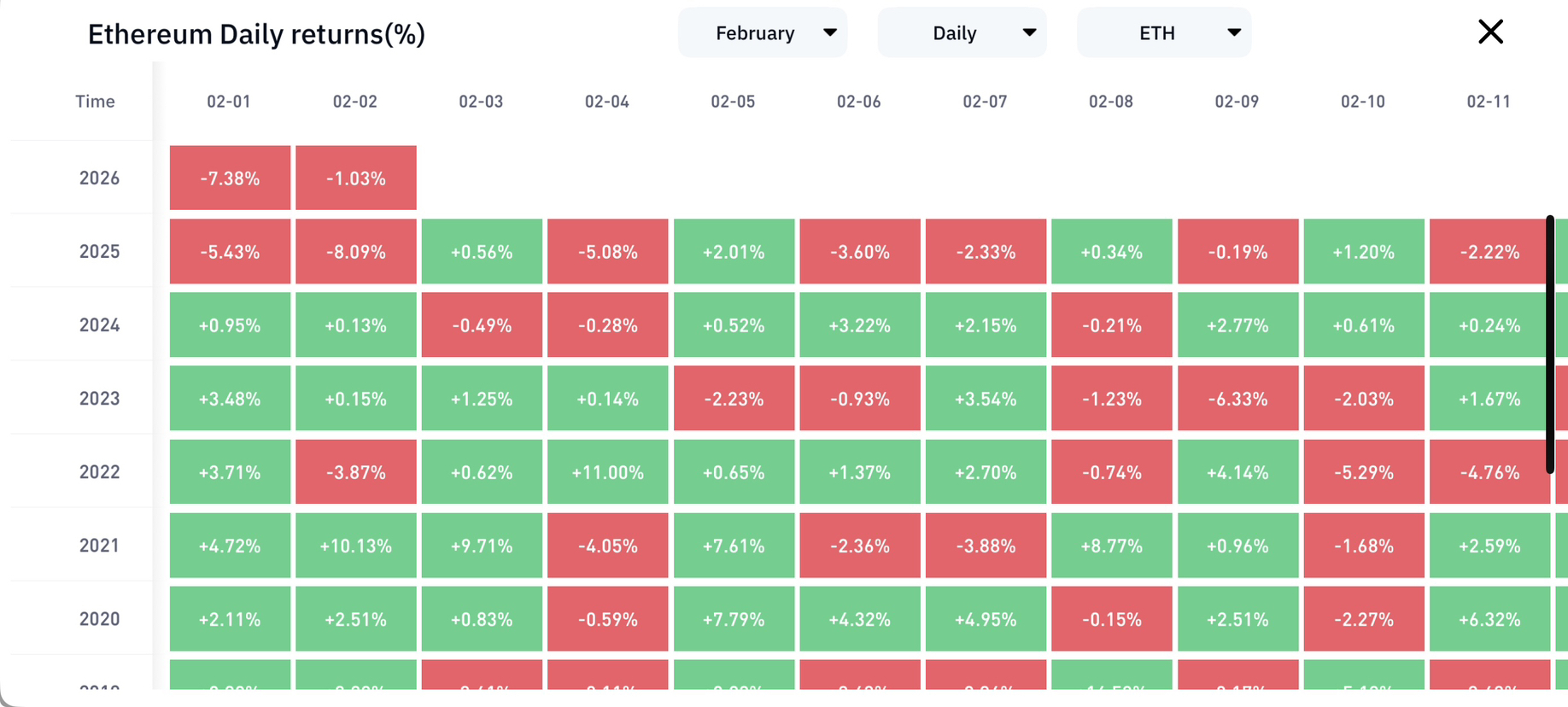The width and height of the screenshot is (1568, 707).
Task: Select the -1.03% cell for 2026
Action: coord(355,178)
